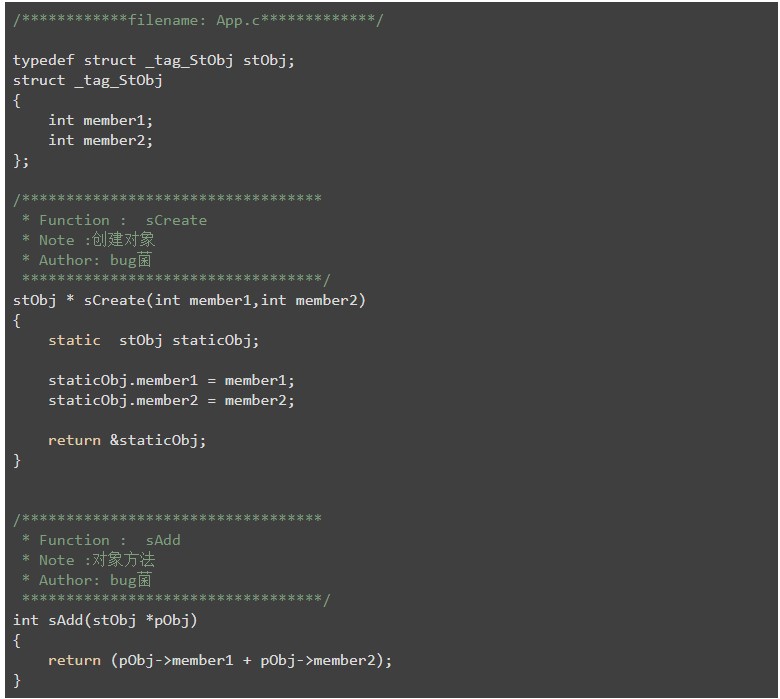
Task: Click the App.c filename comment line
Action: [x=197, y=20]
